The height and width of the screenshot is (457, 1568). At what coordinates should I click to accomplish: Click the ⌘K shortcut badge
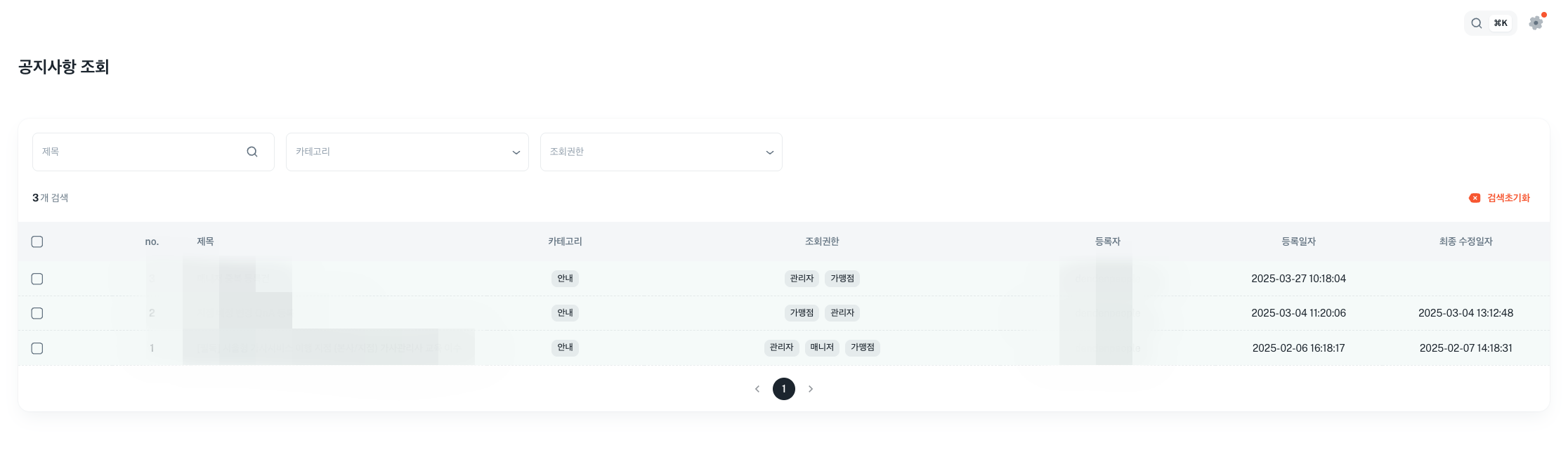coord(1501,23)
